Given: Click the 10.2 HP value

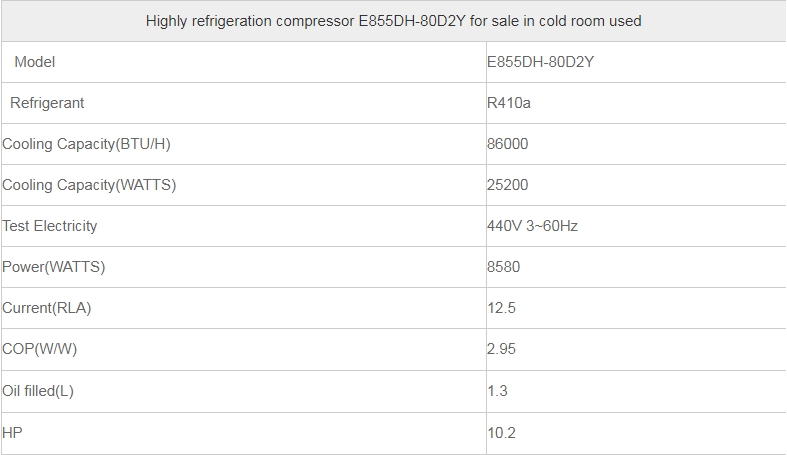Looking at the screenshot, I should (501, 433).
